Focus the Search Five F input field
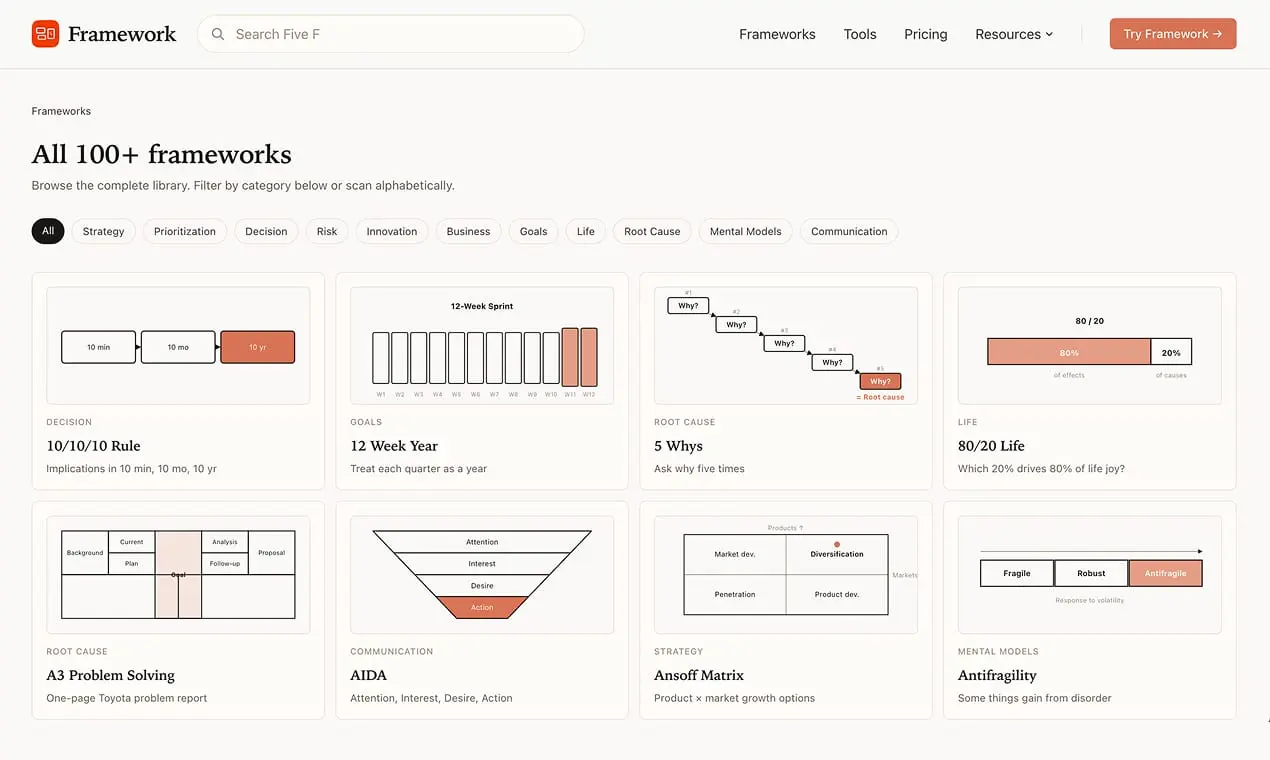The width and height of the screenshot is (1270, 760). tap(391, 34)
